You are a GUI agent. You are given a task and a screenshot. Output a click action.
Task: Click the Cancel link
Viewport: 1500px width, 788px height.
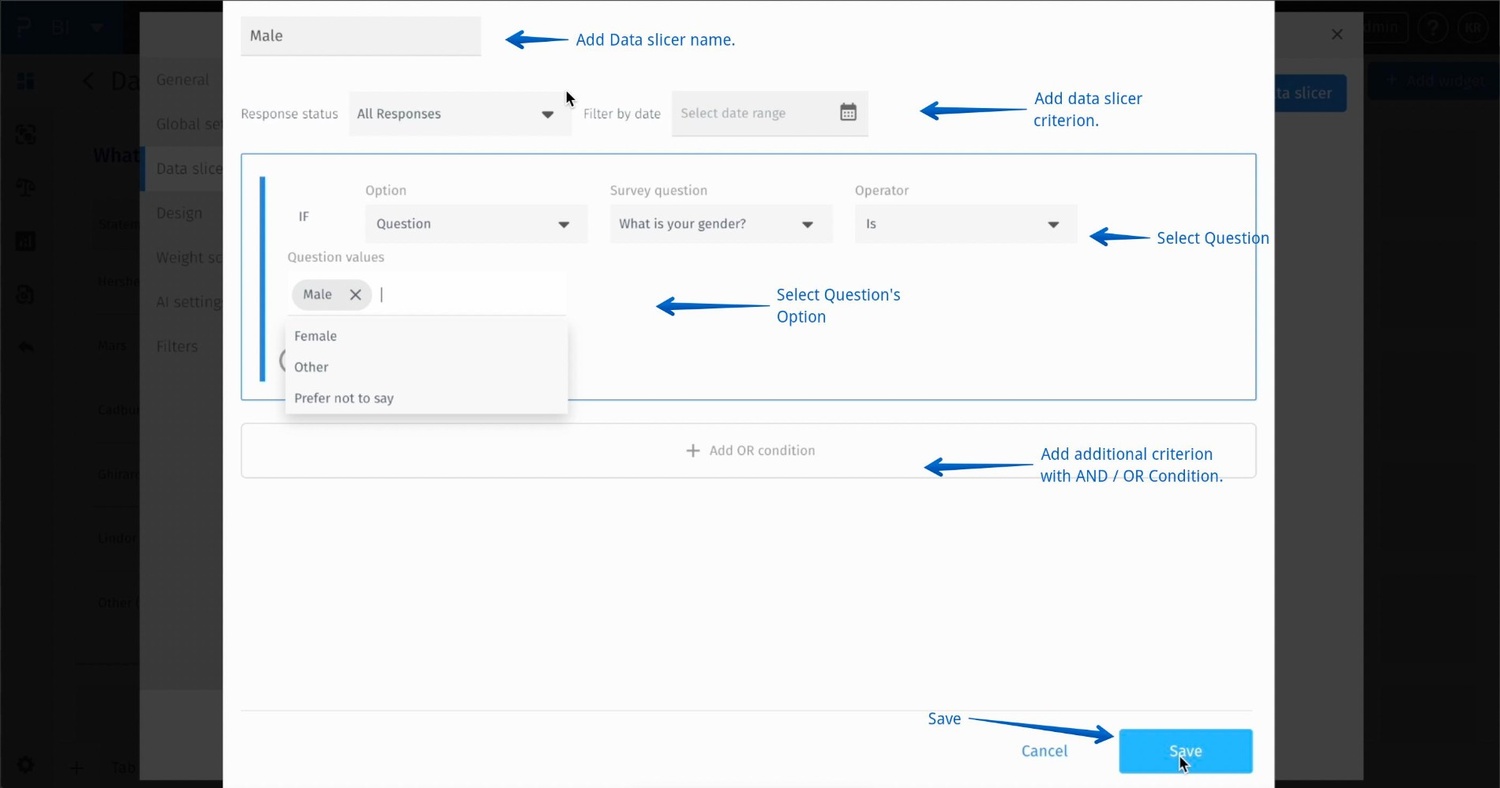(x=1044, y=751)
